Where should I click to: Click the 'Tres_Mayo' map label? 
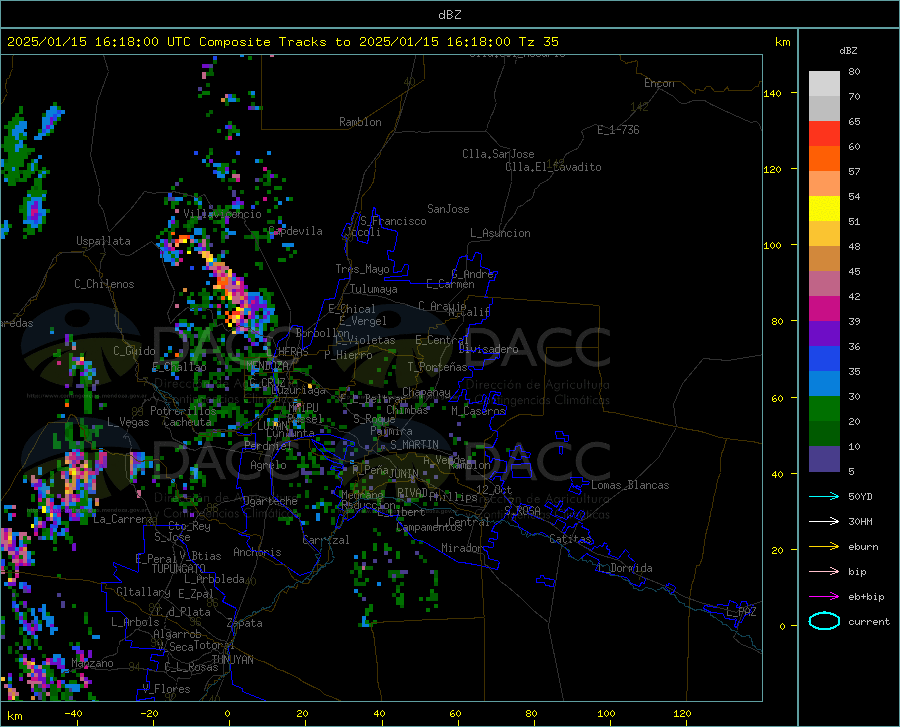click(x=362, y=269)
